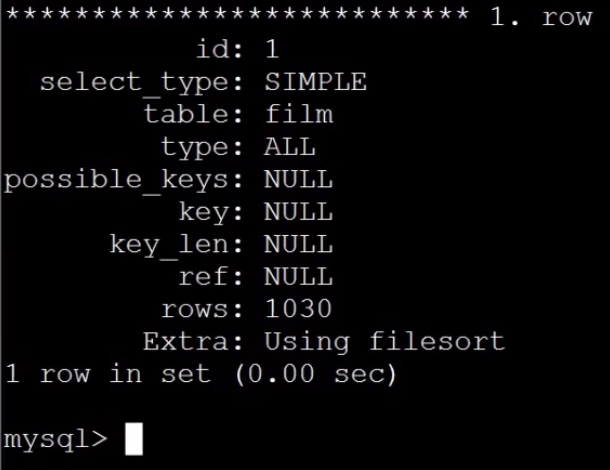Click the ALL value next to type

point(290,147)
